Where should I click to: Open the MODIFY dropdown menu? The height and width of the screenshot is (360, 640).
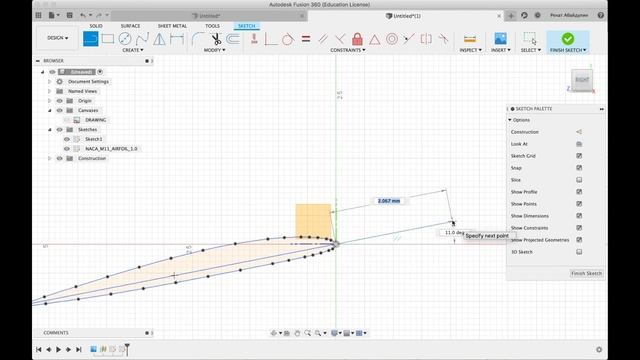(214, 50)
